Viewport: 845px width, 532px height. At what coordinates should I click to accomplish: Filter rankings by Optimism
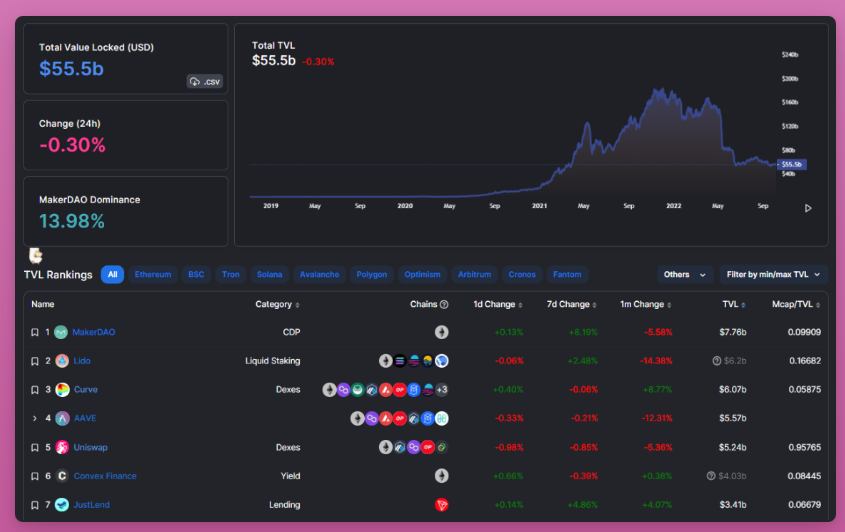[422, 274]
